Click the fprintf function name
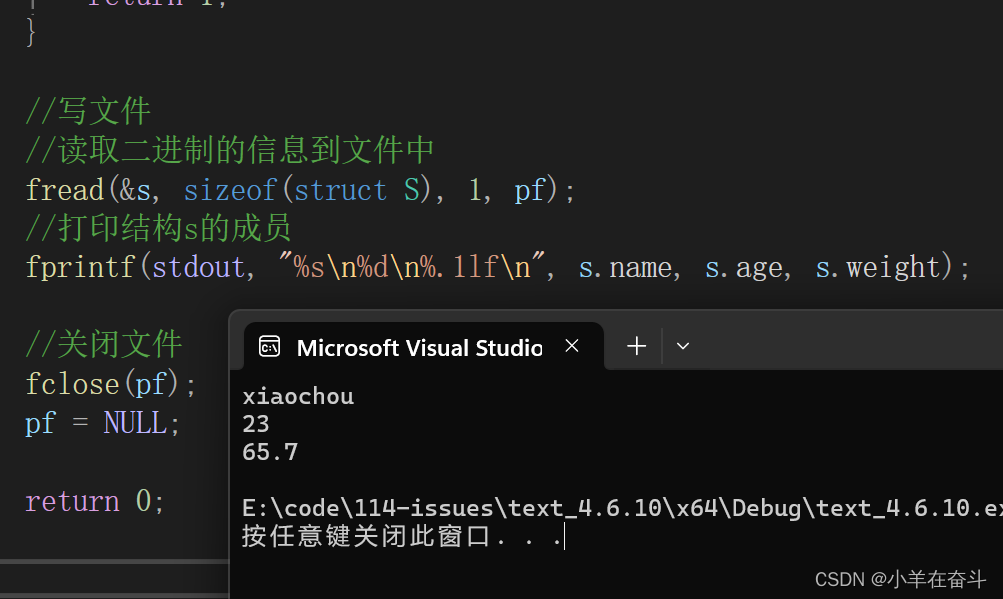This screenshot has height=599, width=1003. [80, 267]
